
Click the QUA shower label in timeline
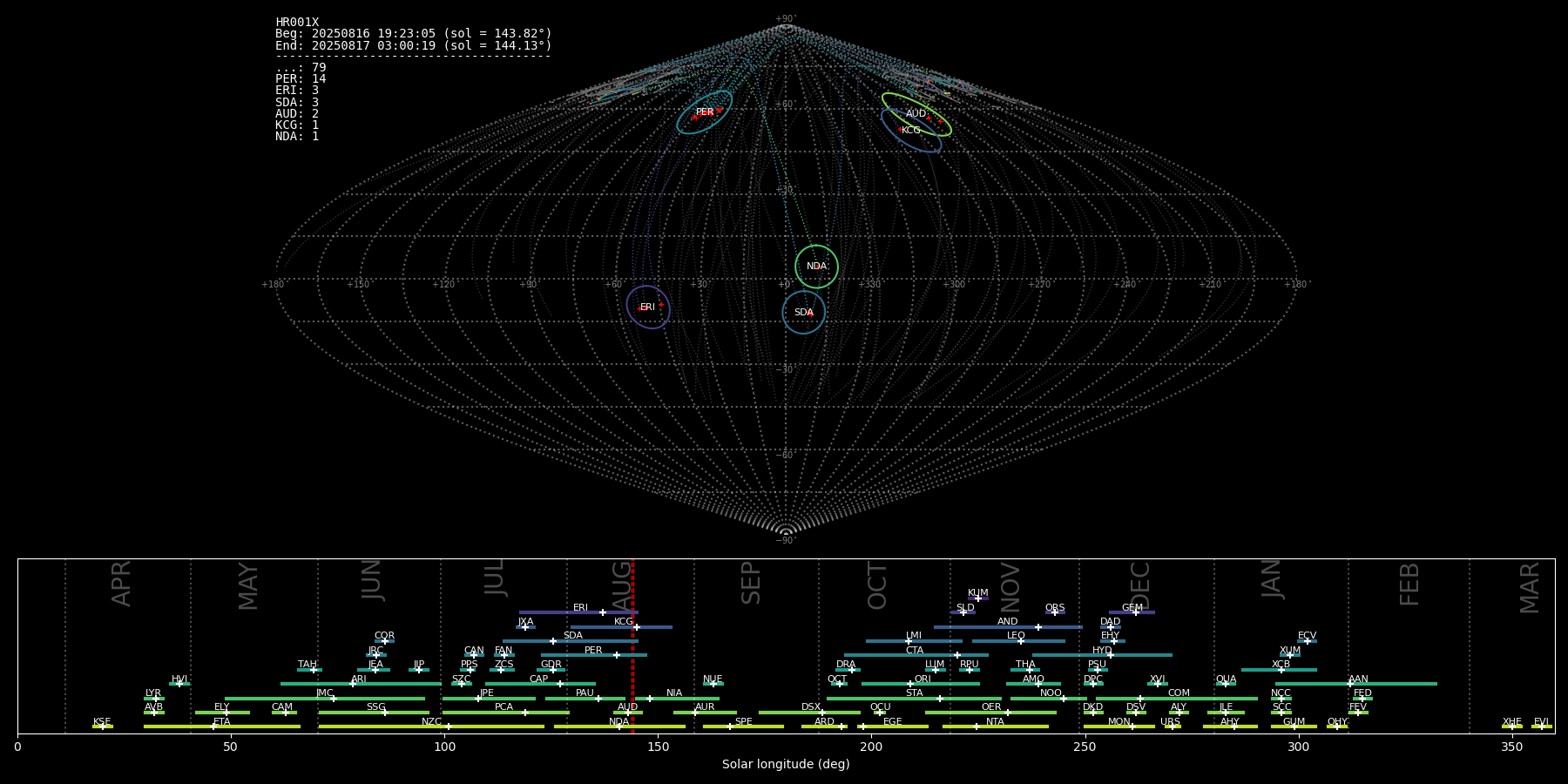(x=1226, y=679)
